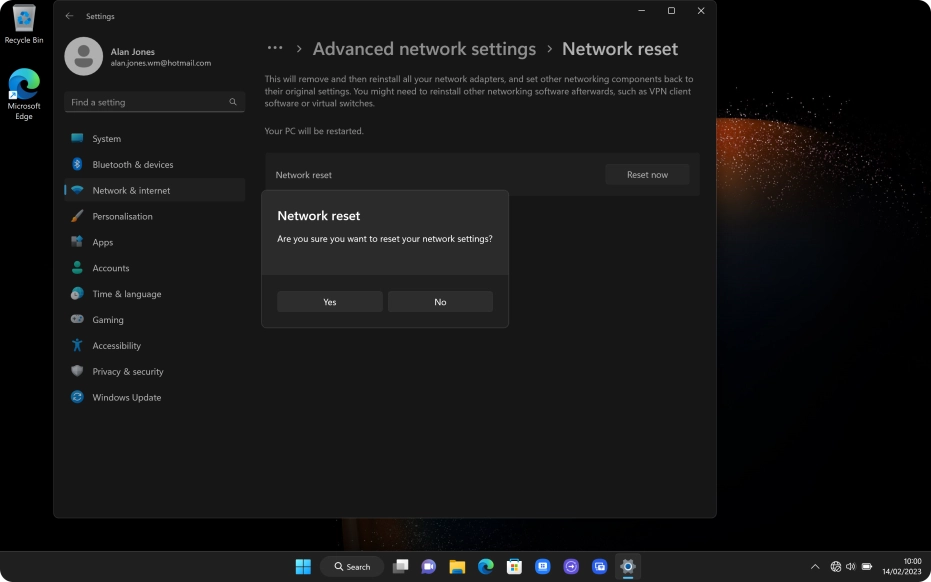The height and width of the screenshot is (582, 931).
Task: Open Privacy & security shield icon
Action: click(x=77, y=371)
